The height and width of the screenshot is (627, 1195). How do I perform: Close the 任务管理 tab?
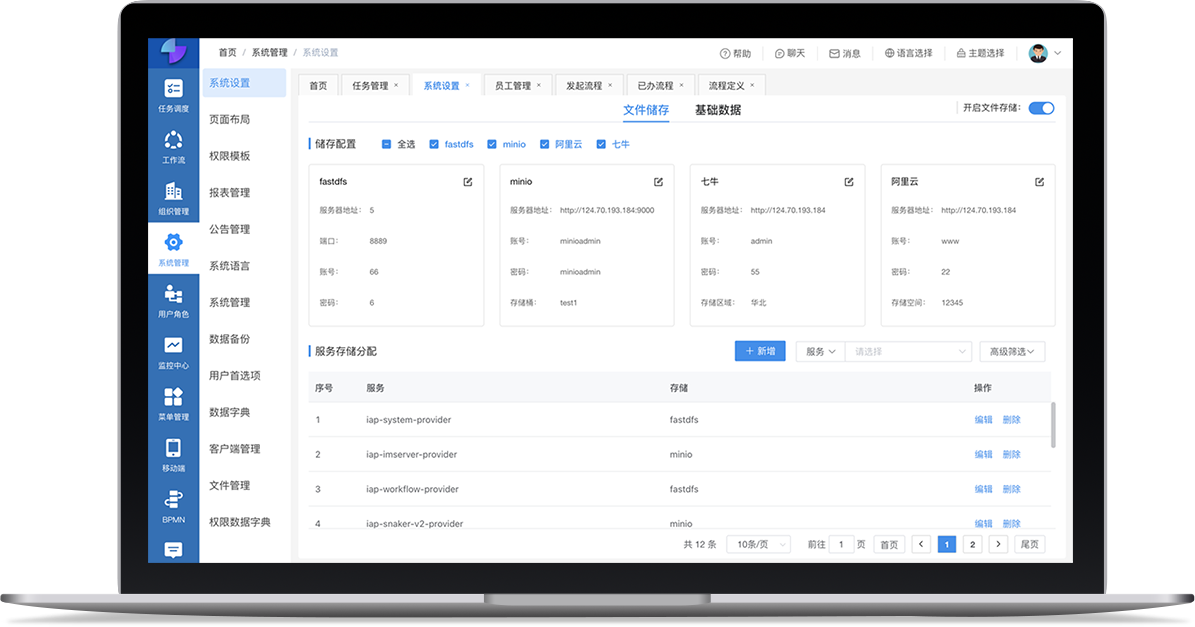[x=396, y=85]
